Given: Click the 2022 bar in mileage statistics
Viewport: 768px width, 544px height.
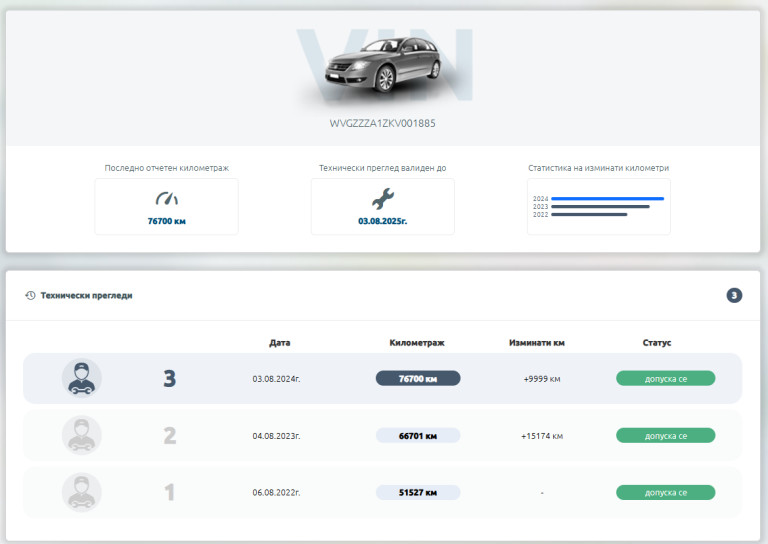Looking at the screenshot, I should pos(589,214).
